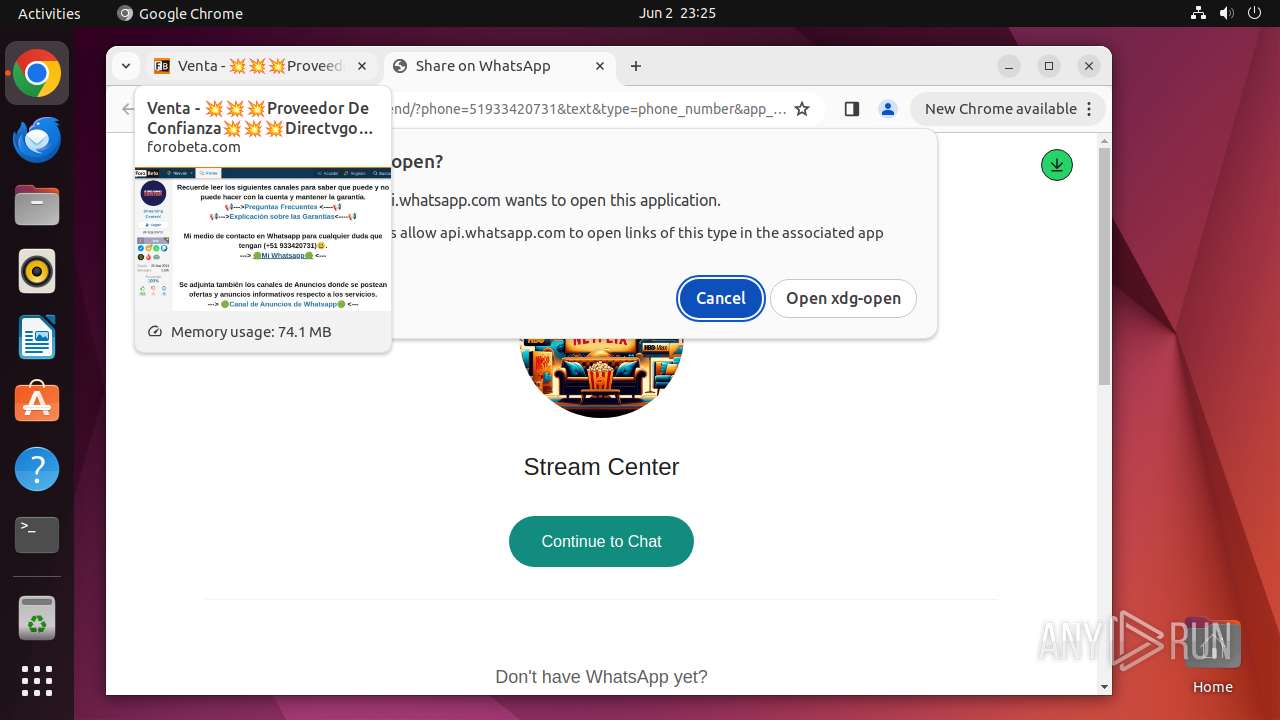Click forobeta.com in tab hover card
The image size is (1280, 720).
[194, 147]
